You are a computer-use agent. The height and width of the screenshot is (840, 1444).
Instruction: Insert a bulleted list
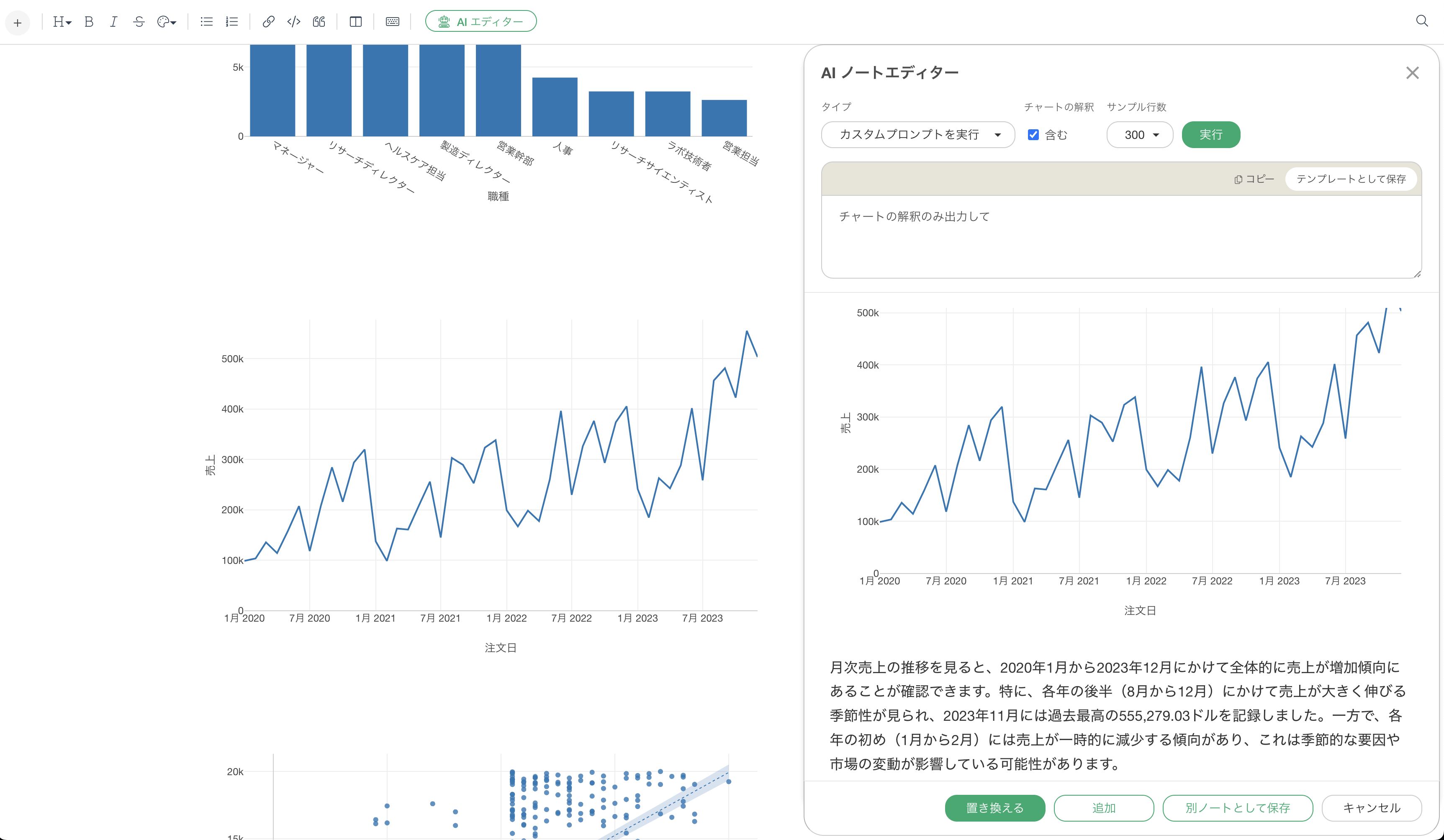click(x=206, y=22)
